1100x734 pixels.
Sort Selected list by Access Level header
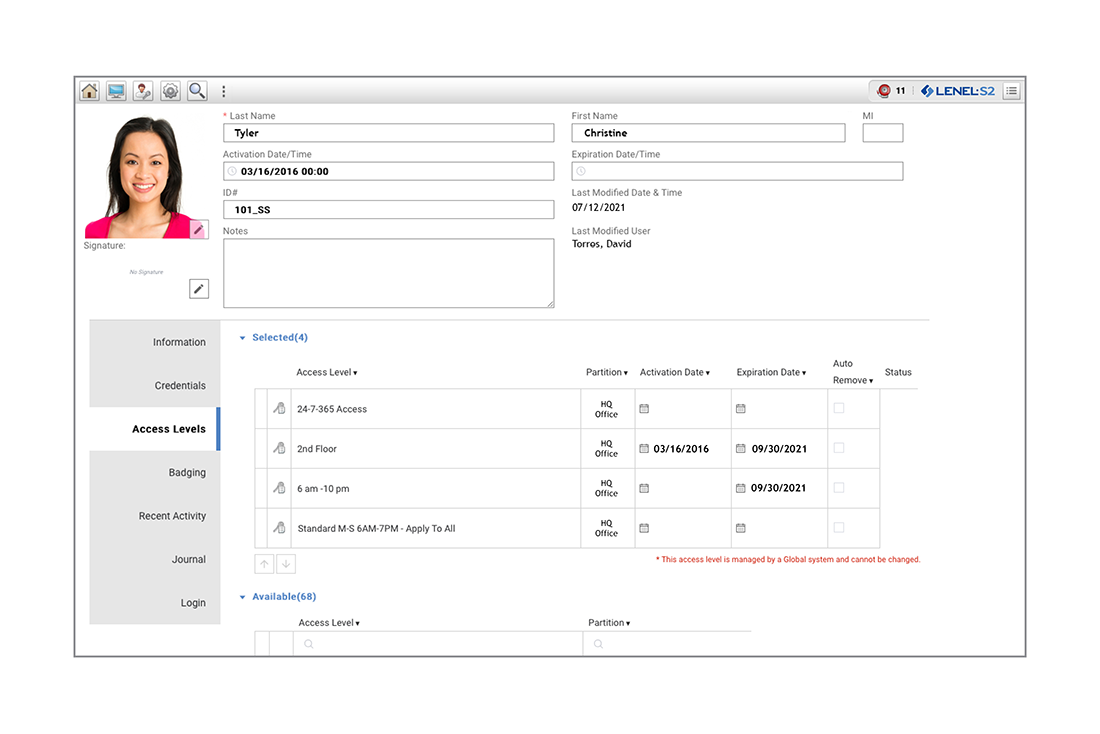[327, 372]
